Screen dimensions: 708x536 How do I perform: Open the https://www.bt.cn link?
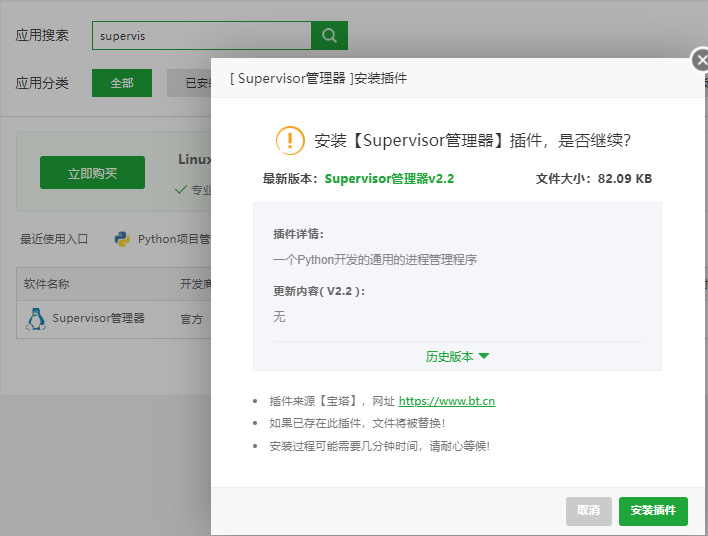446,401
